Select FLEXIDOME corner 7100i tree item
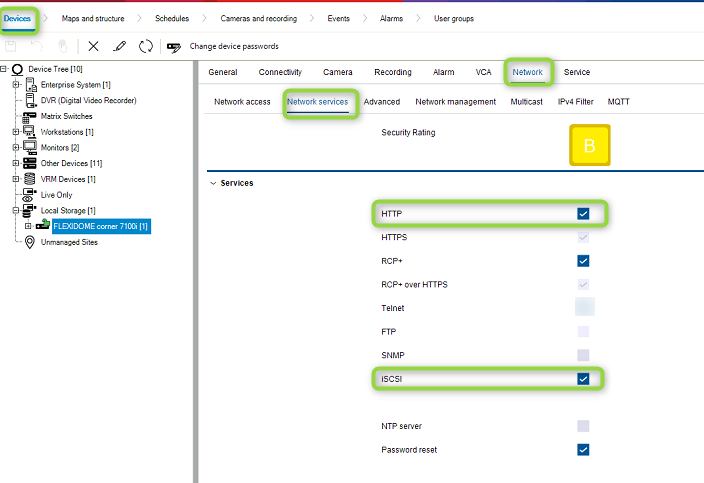This screenshot has width=704, height=483. coord(100,226)
